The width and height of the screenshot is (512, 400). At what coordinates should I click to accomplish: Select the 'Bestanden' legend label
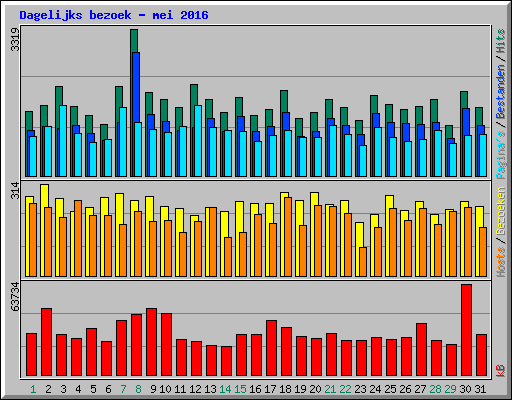[501, 92]
